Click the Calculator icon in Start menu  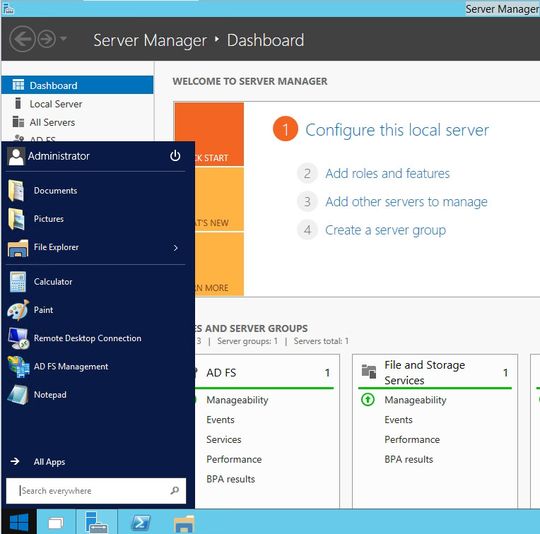point(18,282)
